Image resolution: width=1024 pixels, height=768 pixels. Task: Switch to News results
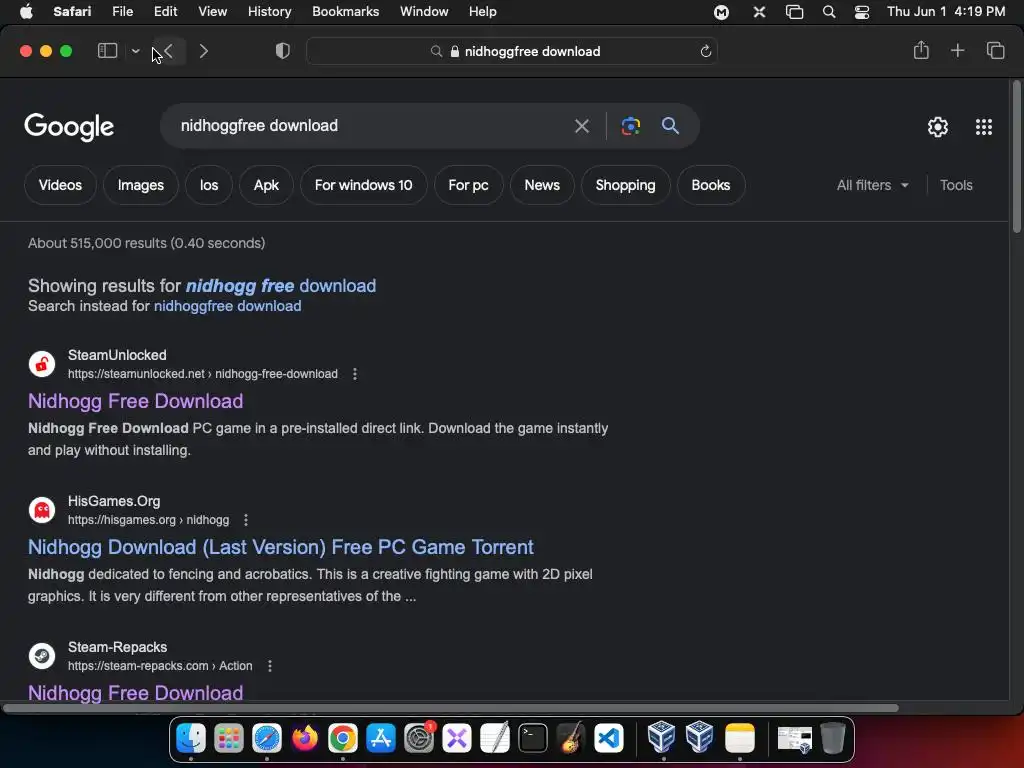(x=542, y=185)
